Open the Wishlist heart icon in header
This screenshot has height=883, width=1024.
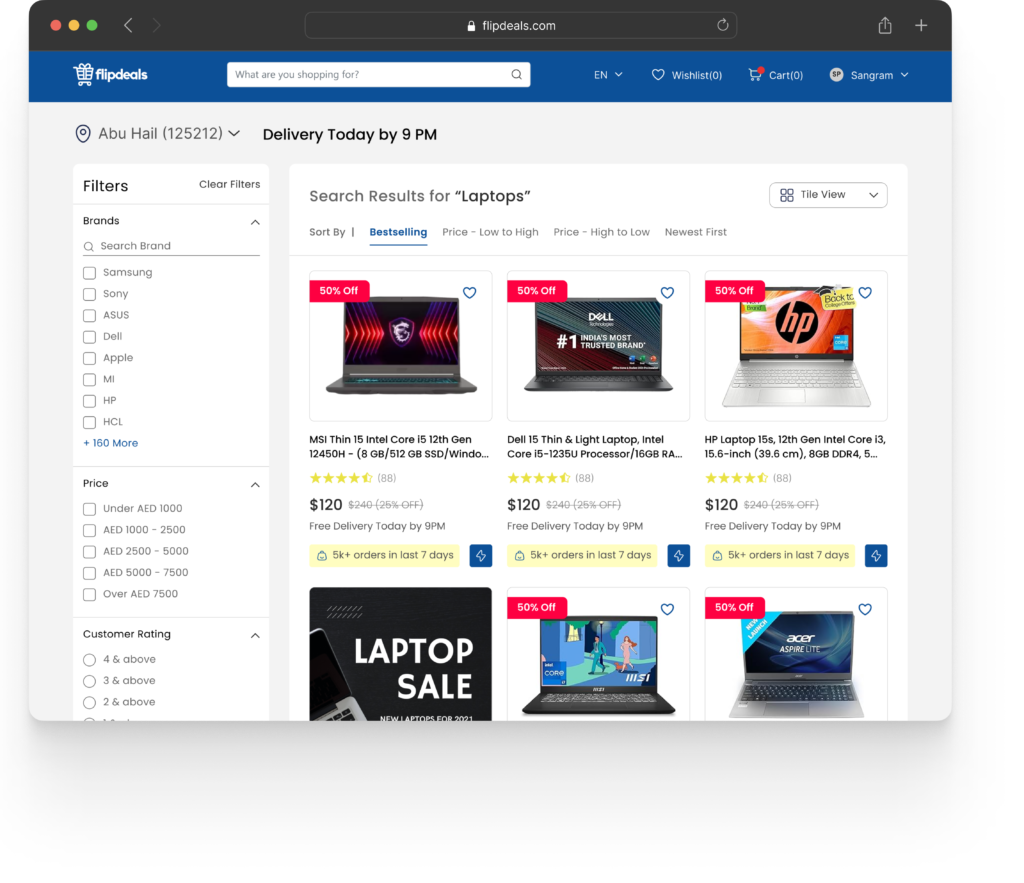(x=658, y=75)
